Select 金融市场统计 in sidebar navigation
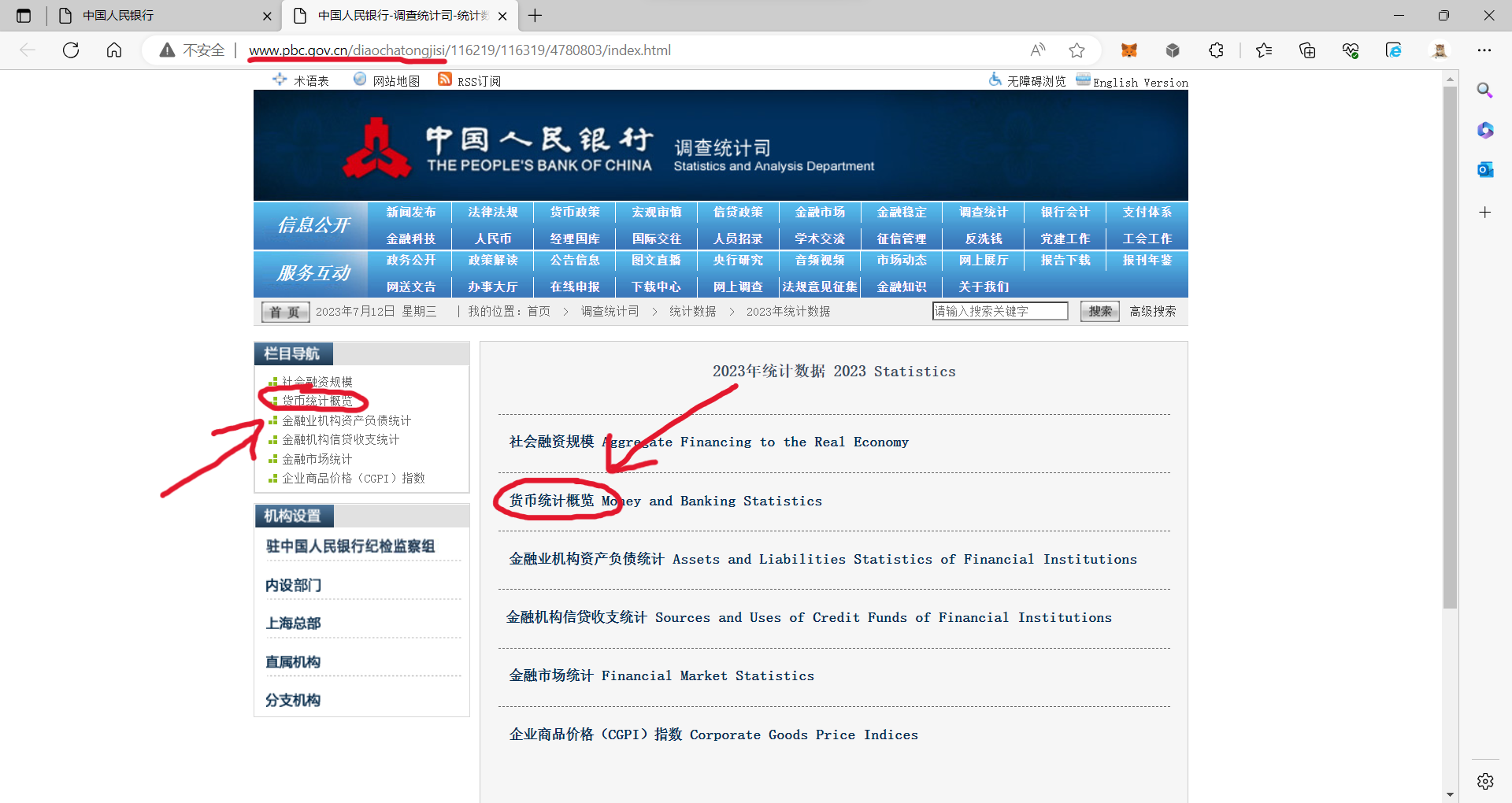 tap(317, 459)
